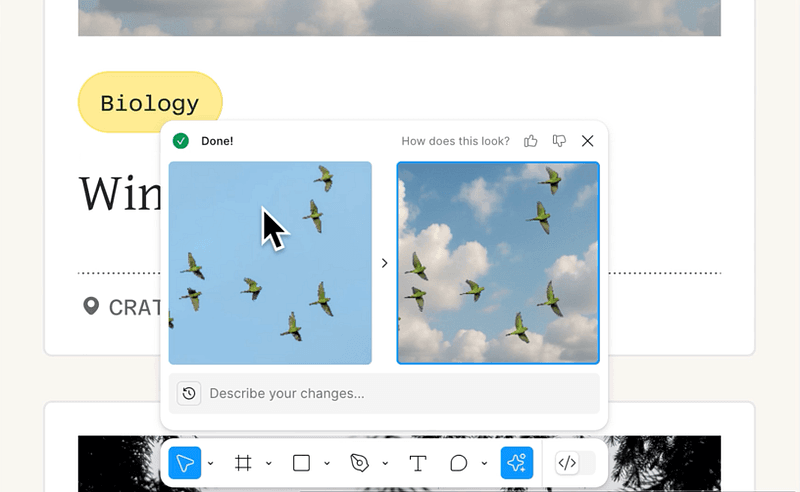This screenshot has width=800, height=492.
Task: Give thumbs up feedback
Action: [x=531, y=141]
